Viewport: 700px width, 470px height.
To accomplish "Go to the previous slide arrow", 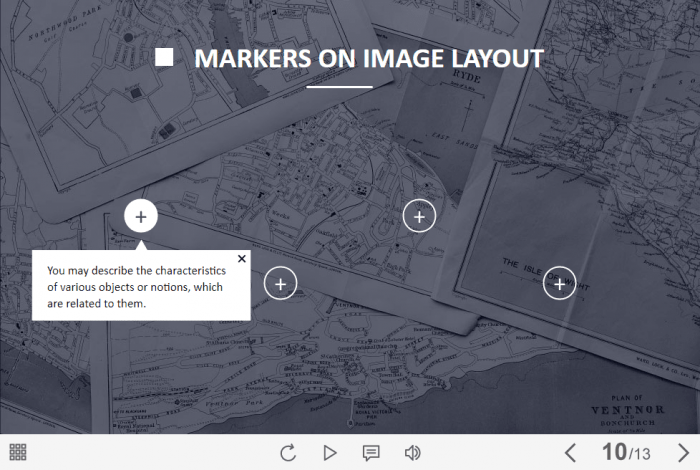I will pyautogui.click(x=570, y=453).
